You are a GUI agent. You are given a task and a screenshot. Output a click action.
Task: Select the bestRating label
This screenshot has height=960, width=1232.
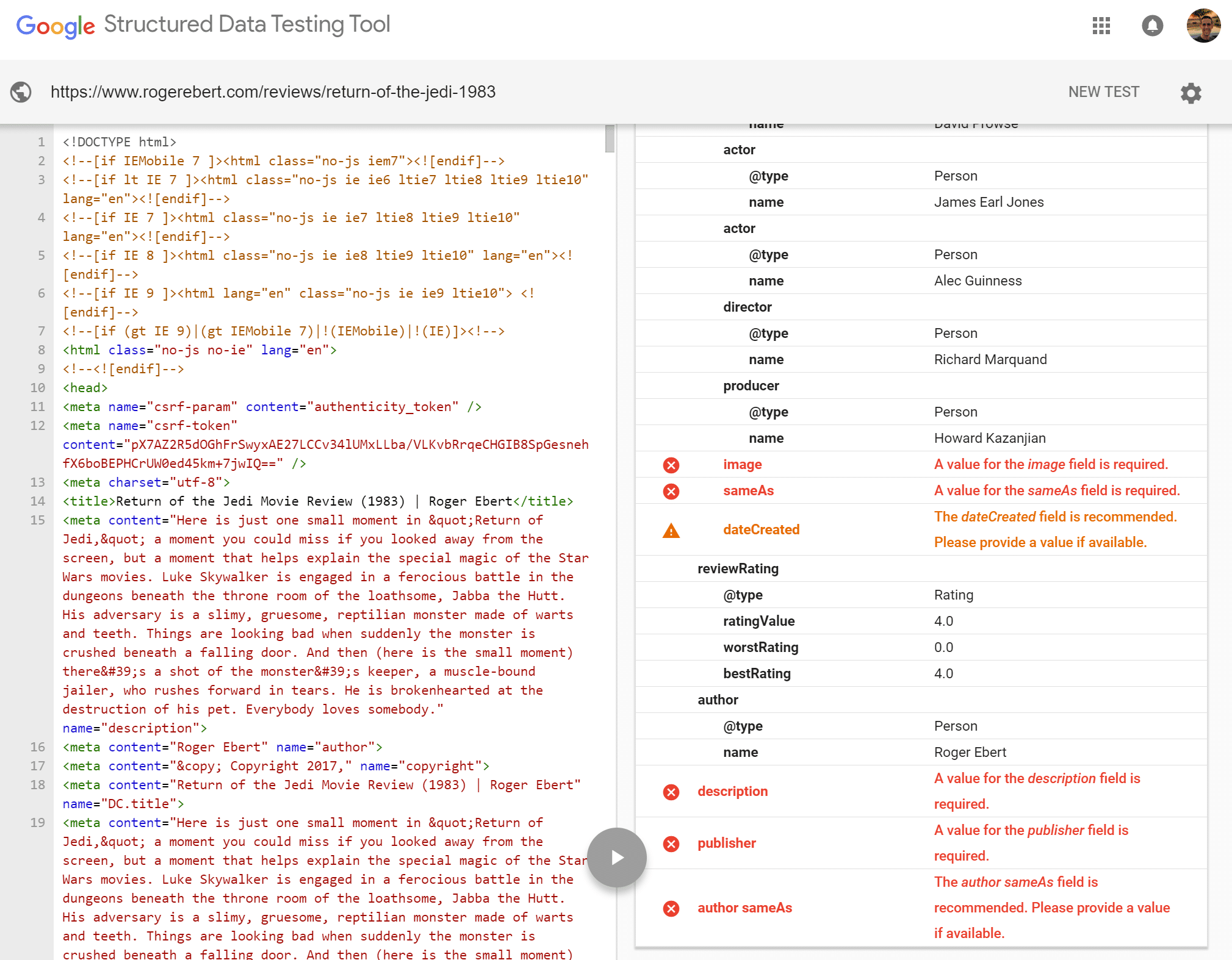coord(757,674)
